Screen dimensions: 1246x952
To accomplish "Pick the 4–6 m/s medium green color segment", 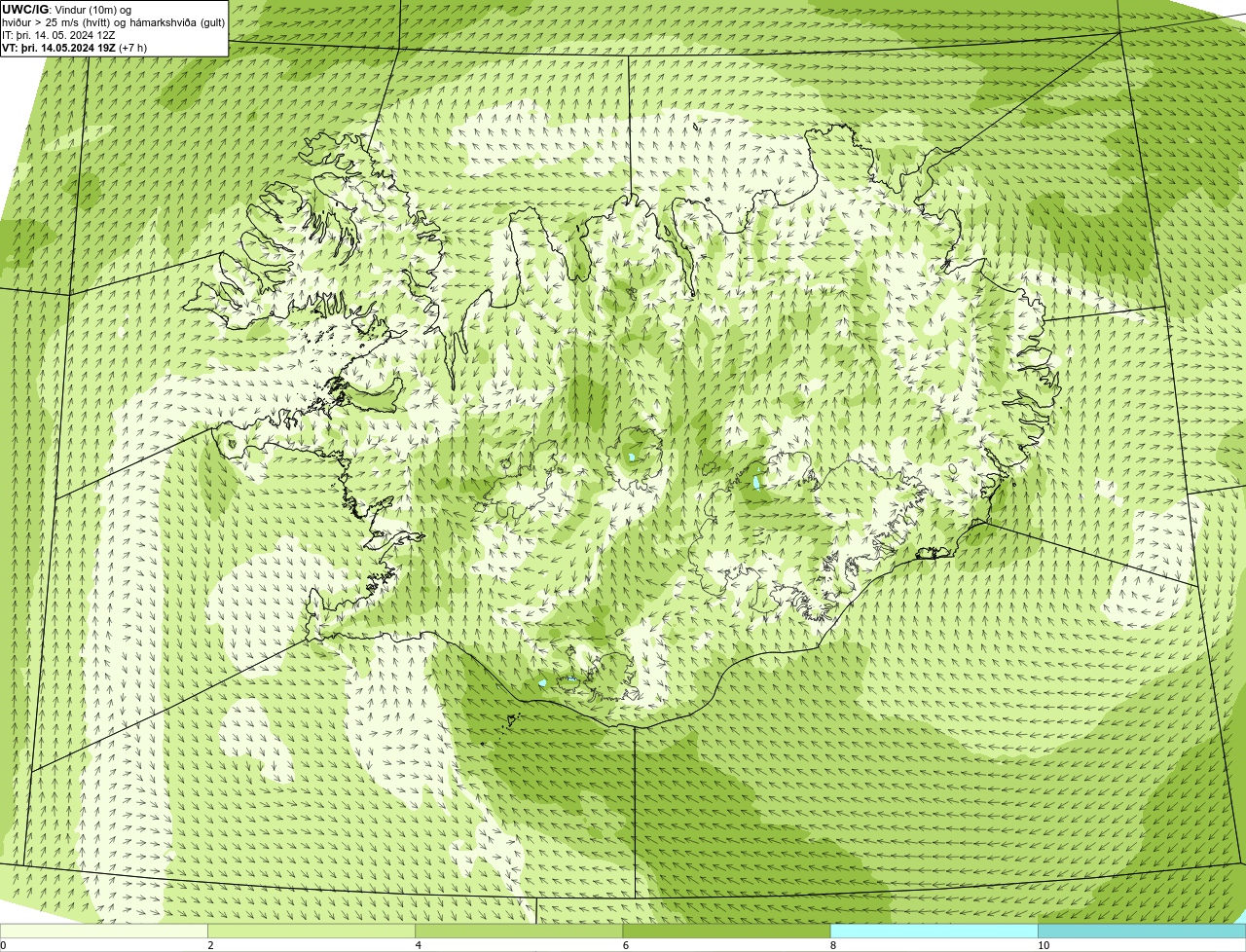I will pos(519,931).
